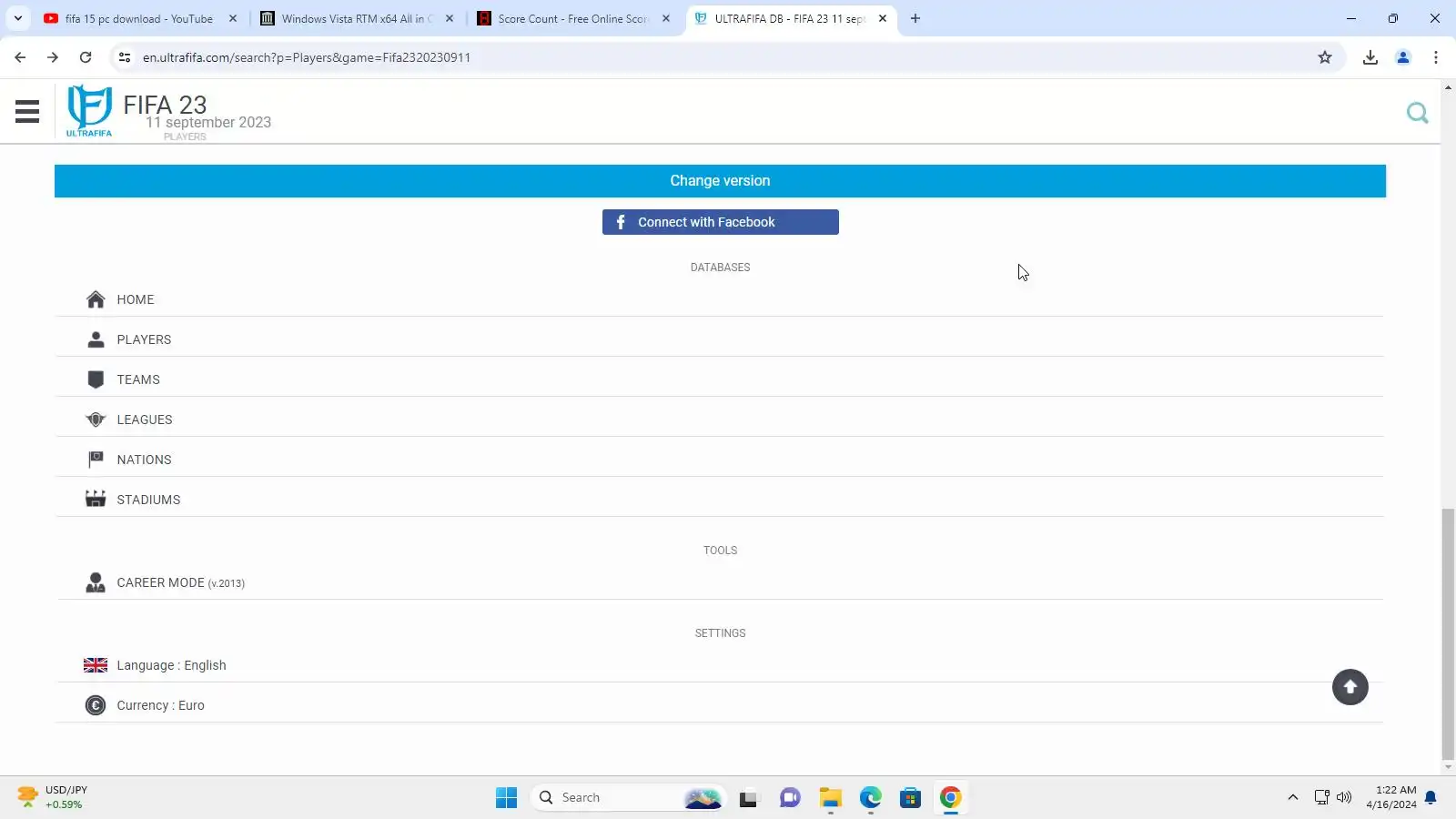The height and width of the screenshot is (819, 1456).
Task: Open Windows Start menu
Action: [506, 798]
